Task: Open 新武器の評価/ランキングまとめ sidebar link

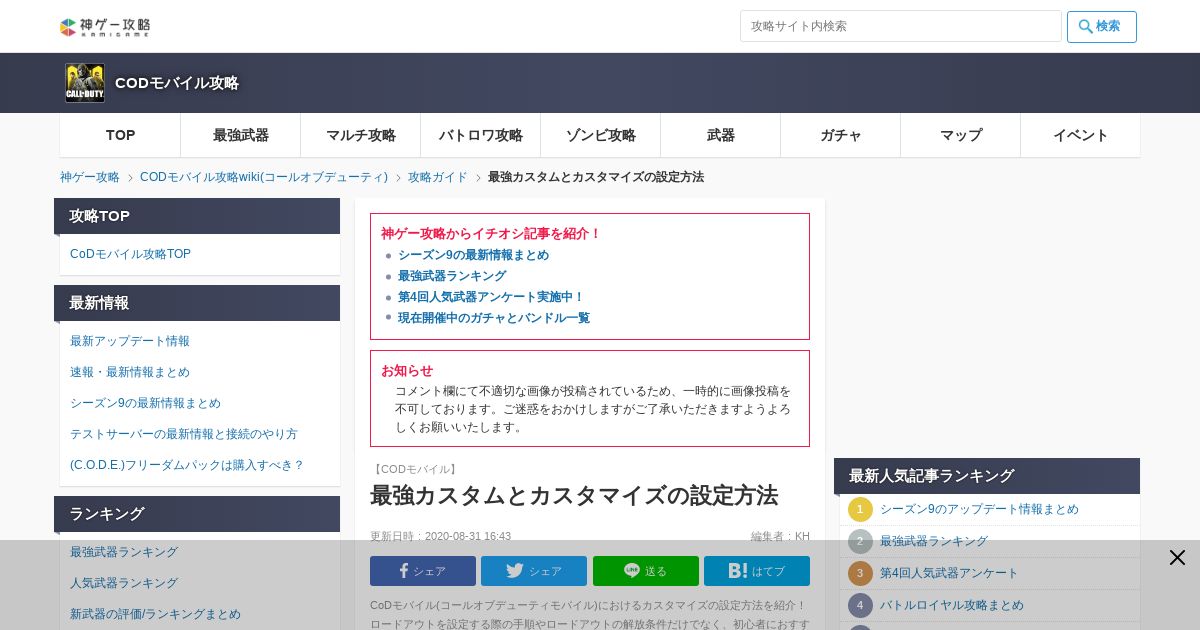Action: (155, 614)
